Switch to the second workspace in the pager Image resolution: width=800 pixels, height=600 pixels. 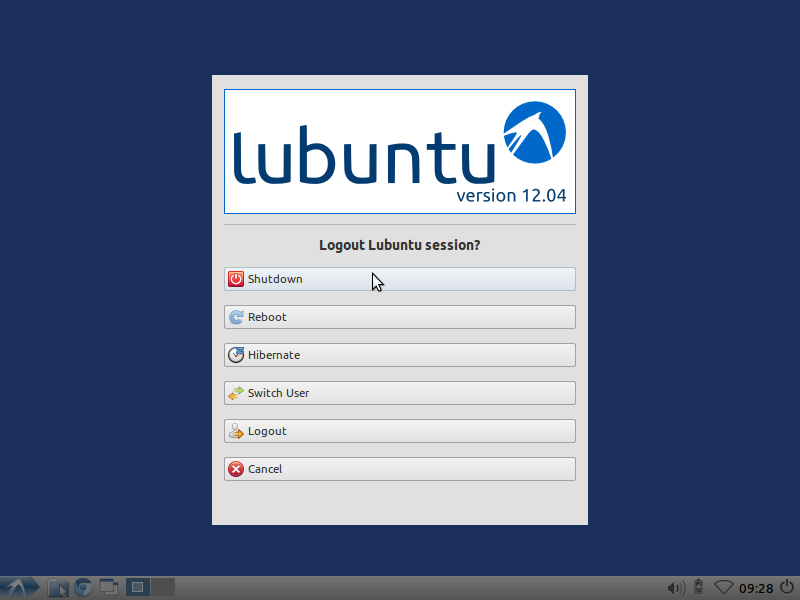coord(163,587)
